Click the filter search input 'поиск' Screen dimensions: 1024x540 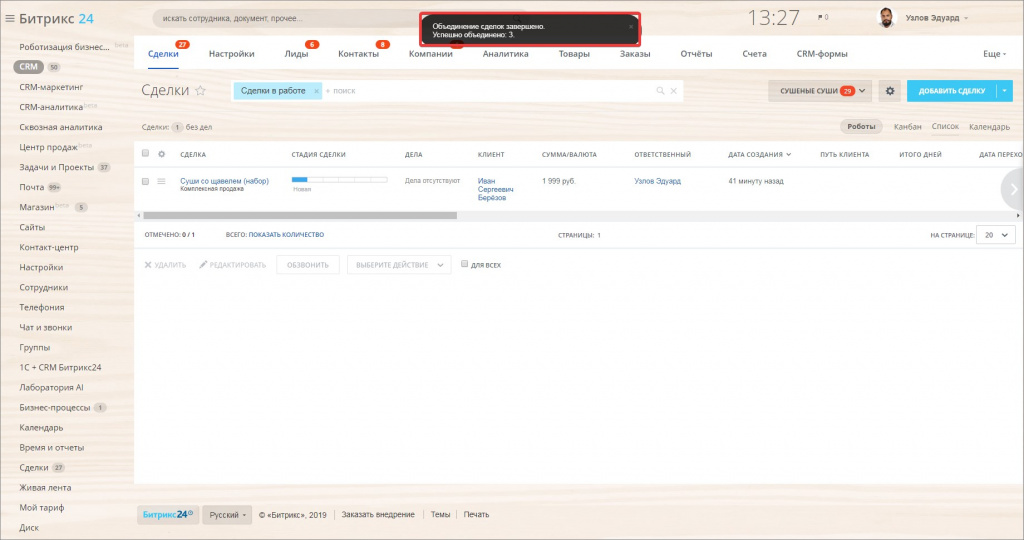pyautogui.click(x=490, y=91)
